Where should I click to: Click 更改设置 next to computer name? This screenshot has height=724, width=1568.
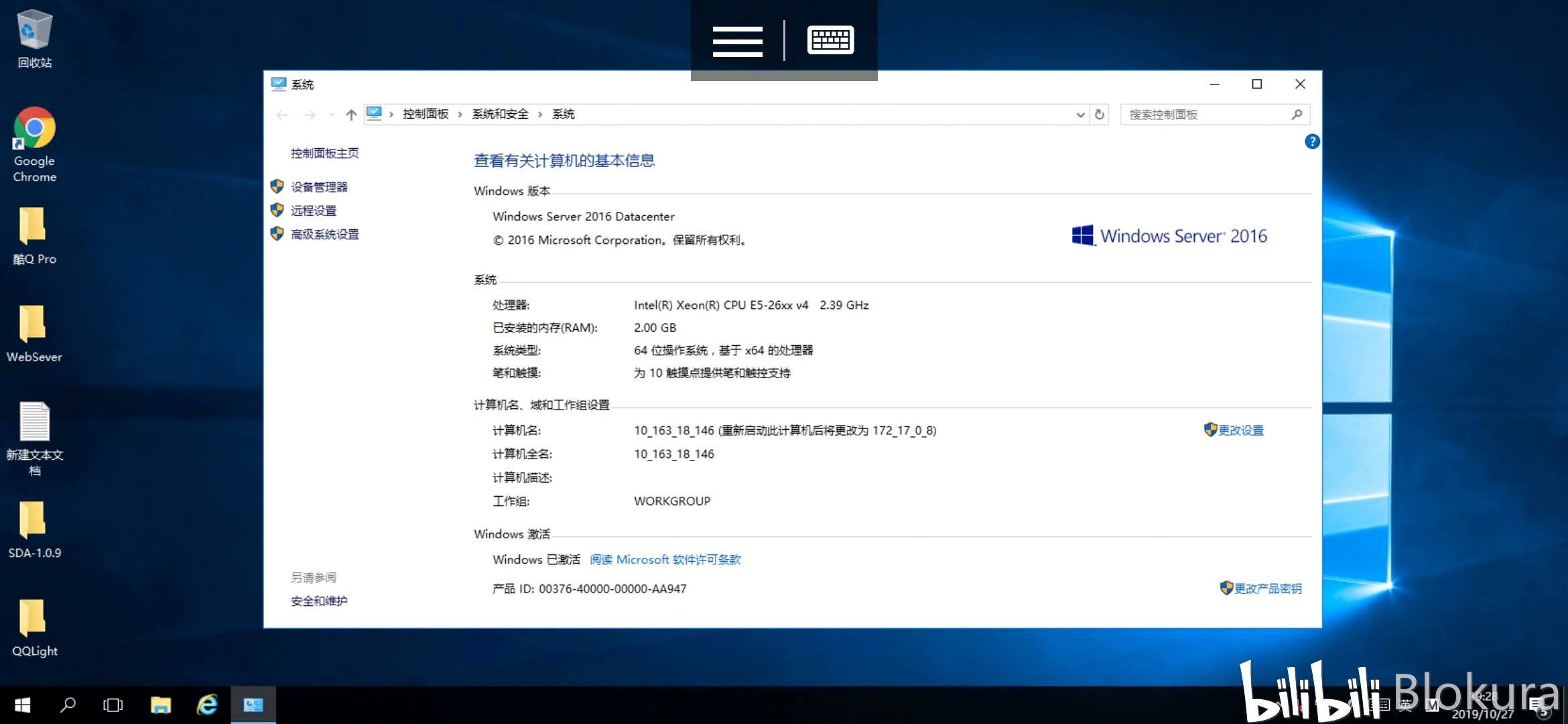tap(1240, 430)
